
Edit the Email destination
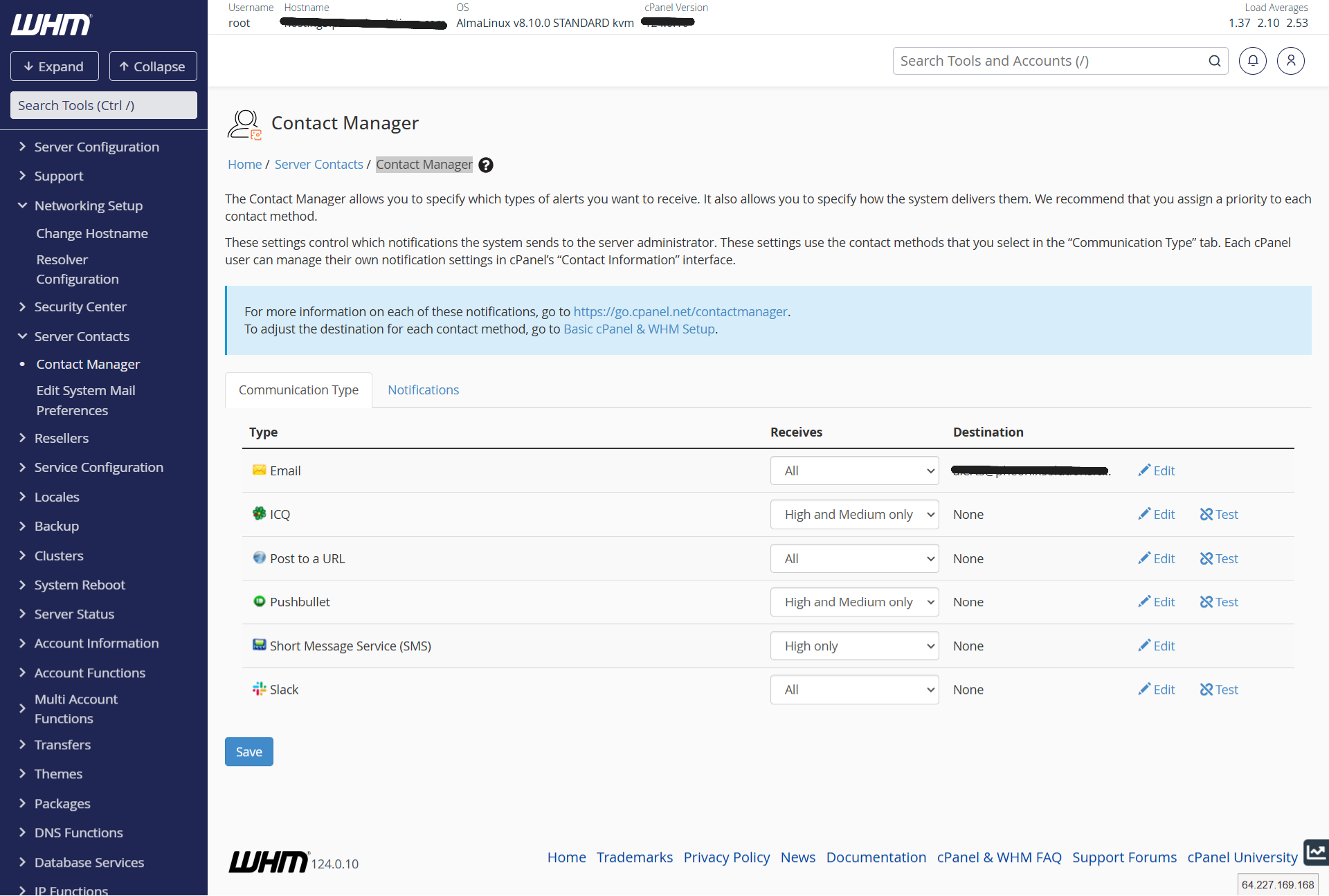point(1157,470)
